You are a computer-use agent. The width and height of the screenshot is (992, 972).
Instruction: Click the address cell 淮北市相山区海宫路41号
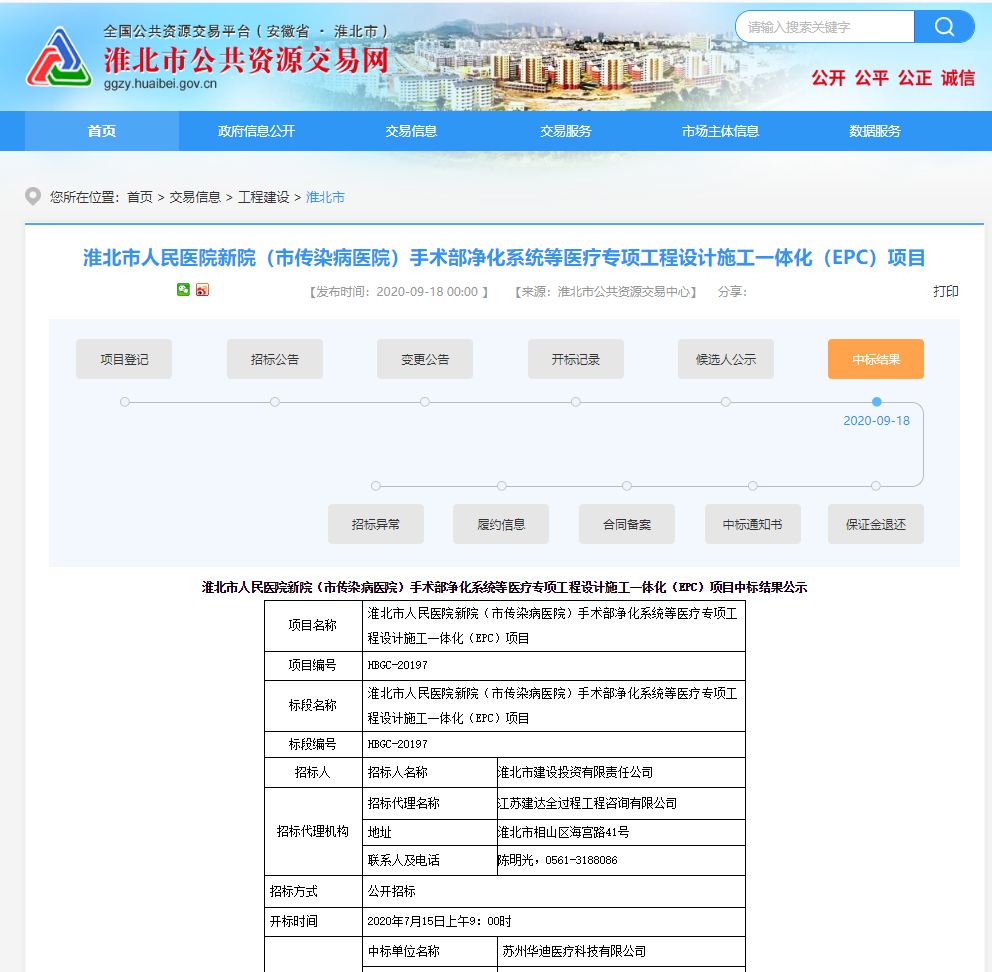tap(621, 832)
